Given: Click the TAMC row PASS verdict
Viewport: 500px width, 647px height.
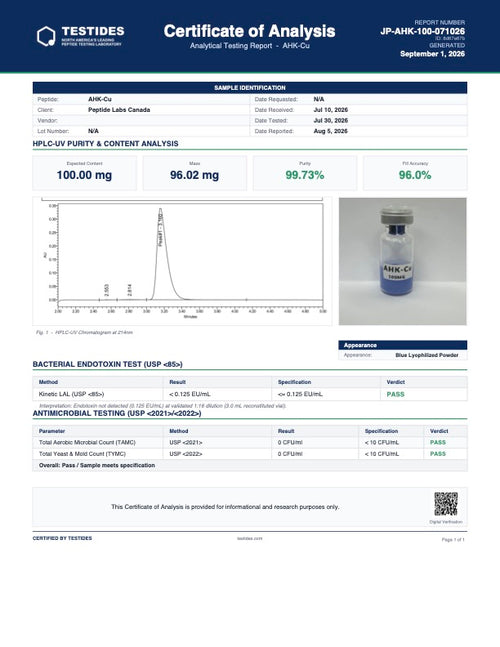Looking at the screenshot, I should pos(438,442).
